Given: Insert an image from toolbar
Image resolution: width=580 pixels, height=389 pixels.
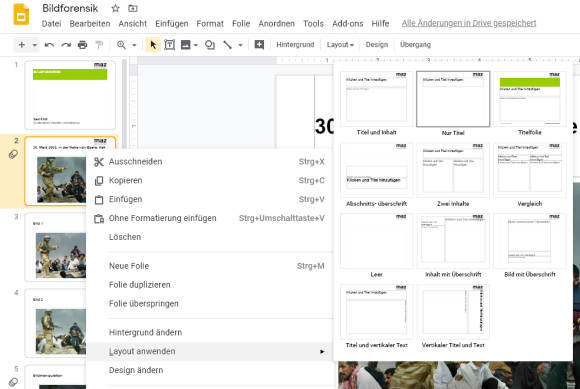Looking at the screenshot, I should coord(185,45).
